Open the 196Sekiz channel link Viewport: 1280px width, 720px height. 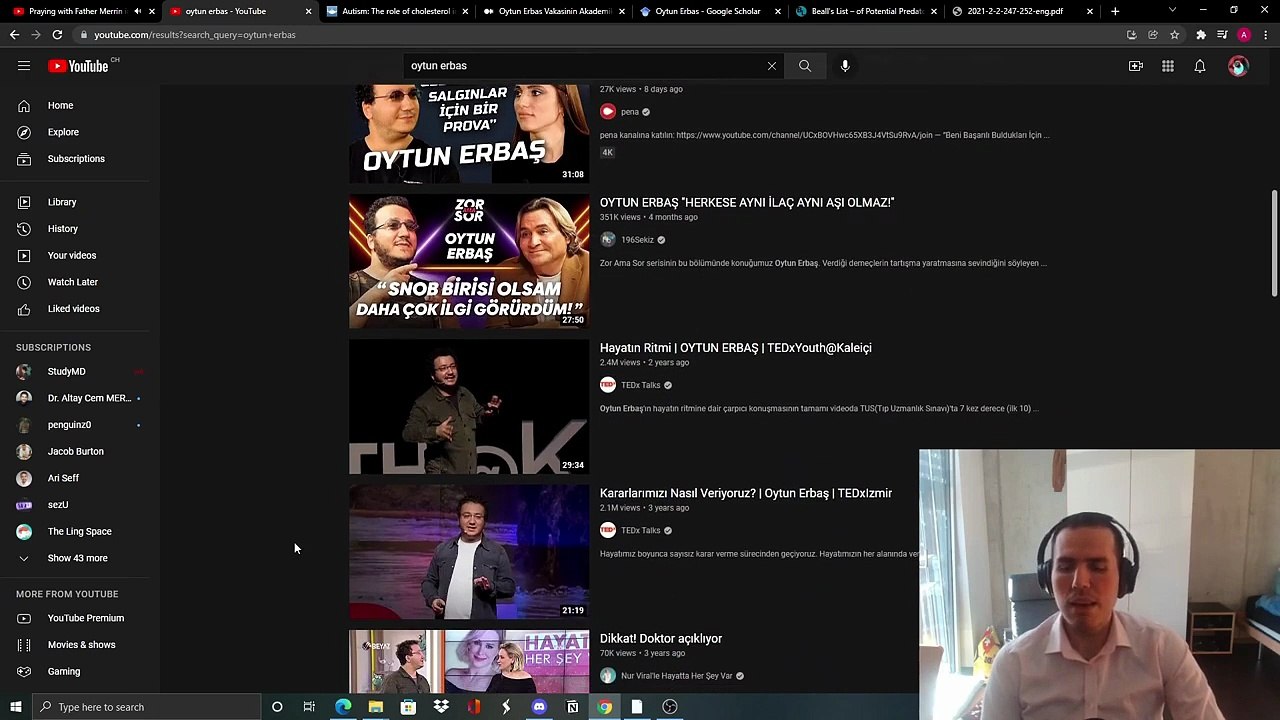pos(637,240)
